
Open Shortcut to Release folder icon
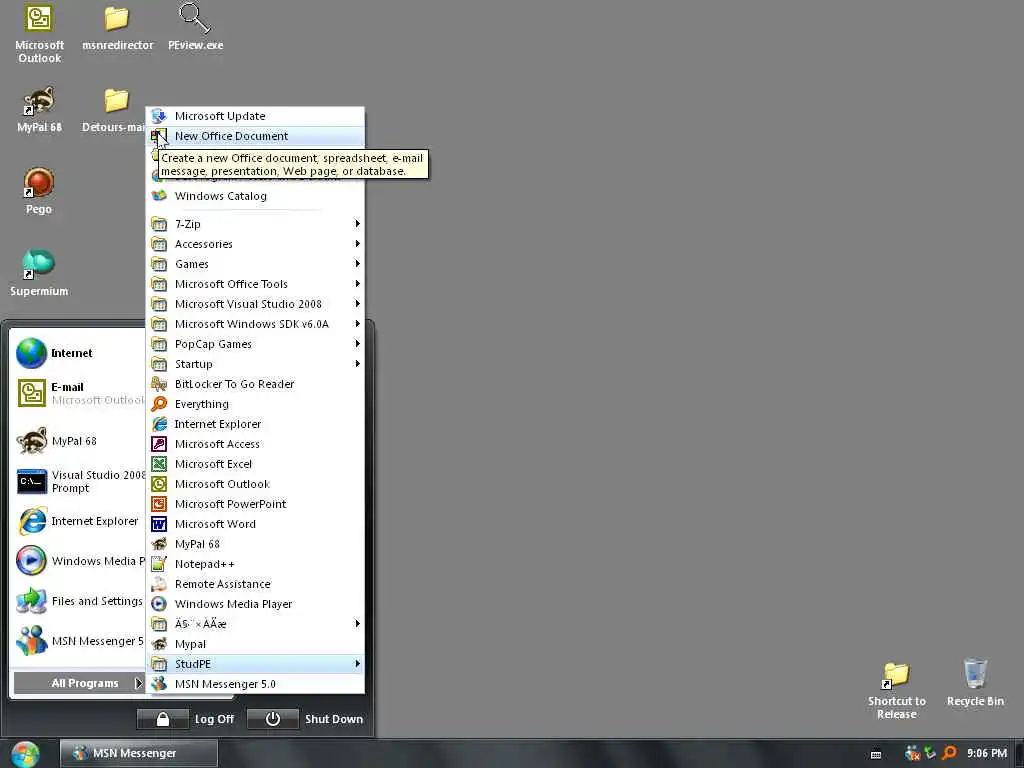pyautogui.click(x=897, y=690)
